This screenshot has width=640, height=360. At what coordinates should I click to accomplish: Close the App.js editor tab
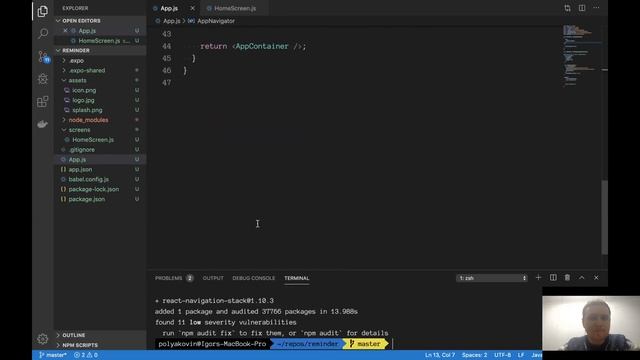192,8
